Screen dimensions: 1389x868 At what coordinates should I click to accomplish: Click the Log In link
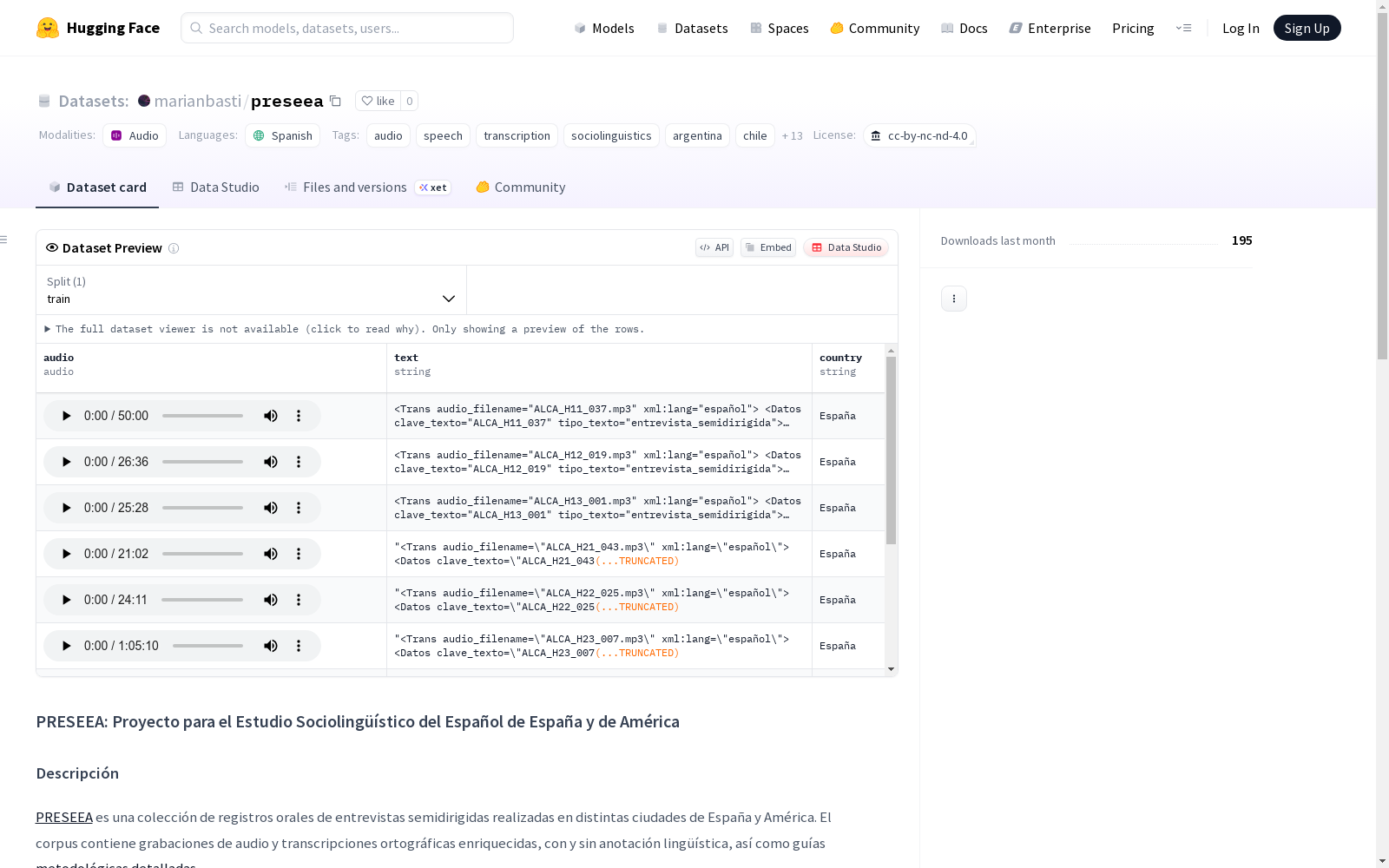coord(1241,28)
